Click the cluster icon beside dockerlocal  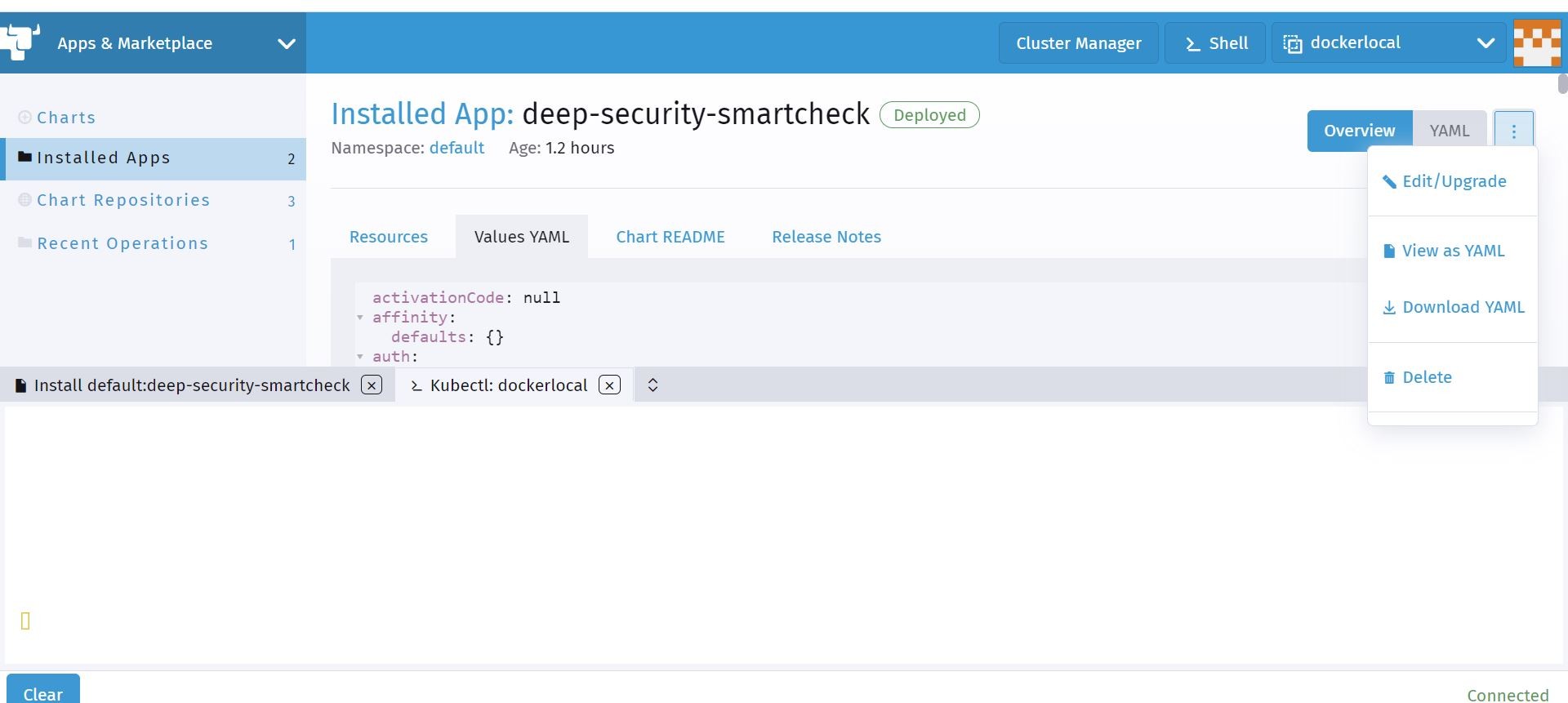[1293, 44]
